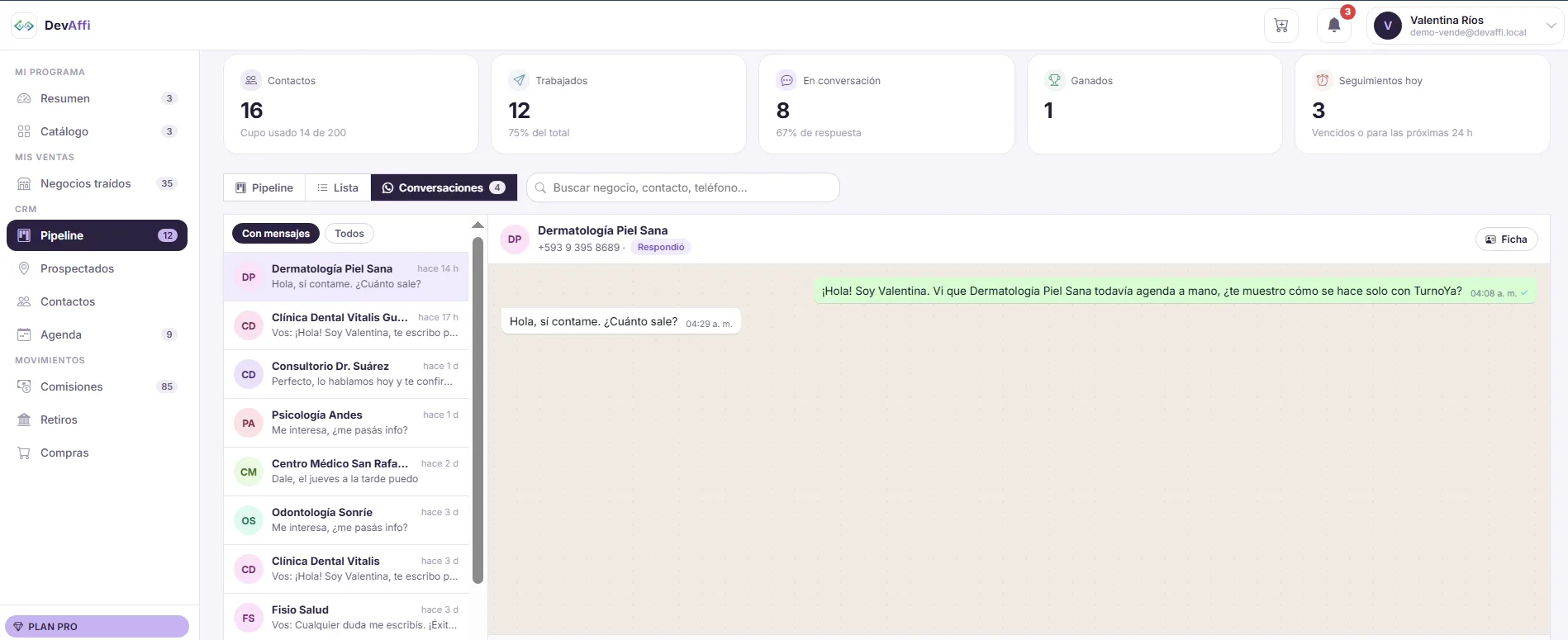Open the Conversaciones tab
Viewport: 1568px width, 640px height.
tap(444, 187)
